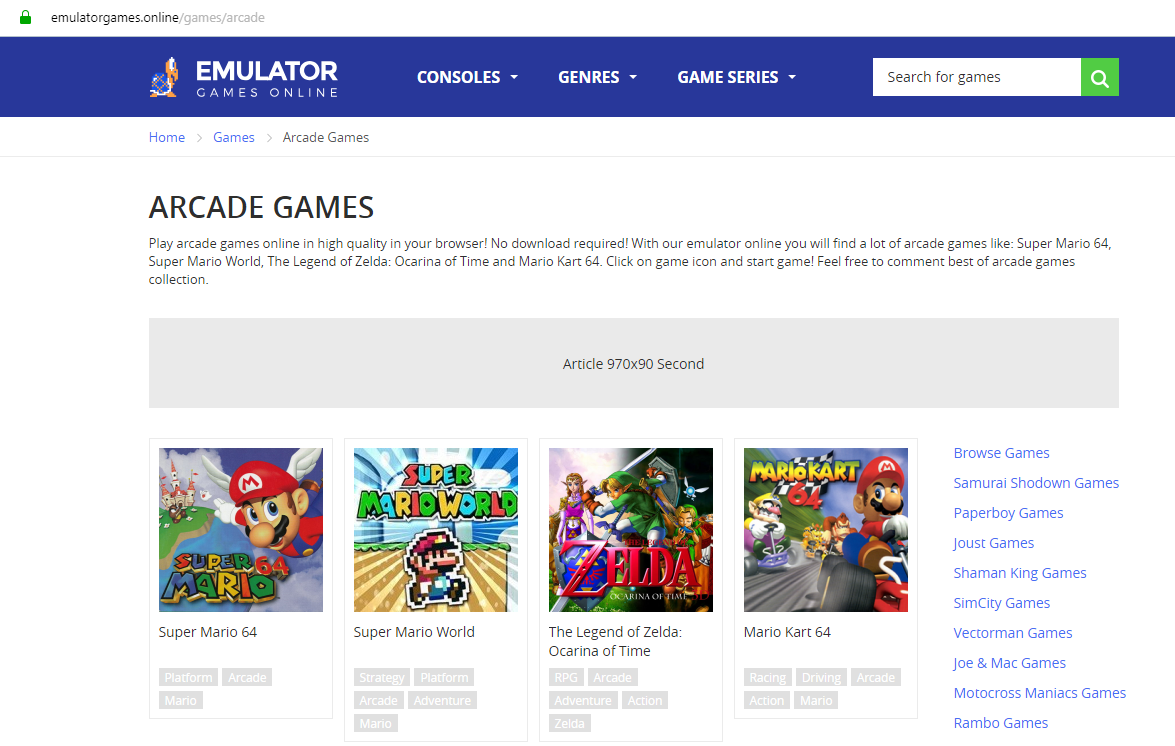
Task: Open the Genres dropdown menu
Action: tap(597, 78)
